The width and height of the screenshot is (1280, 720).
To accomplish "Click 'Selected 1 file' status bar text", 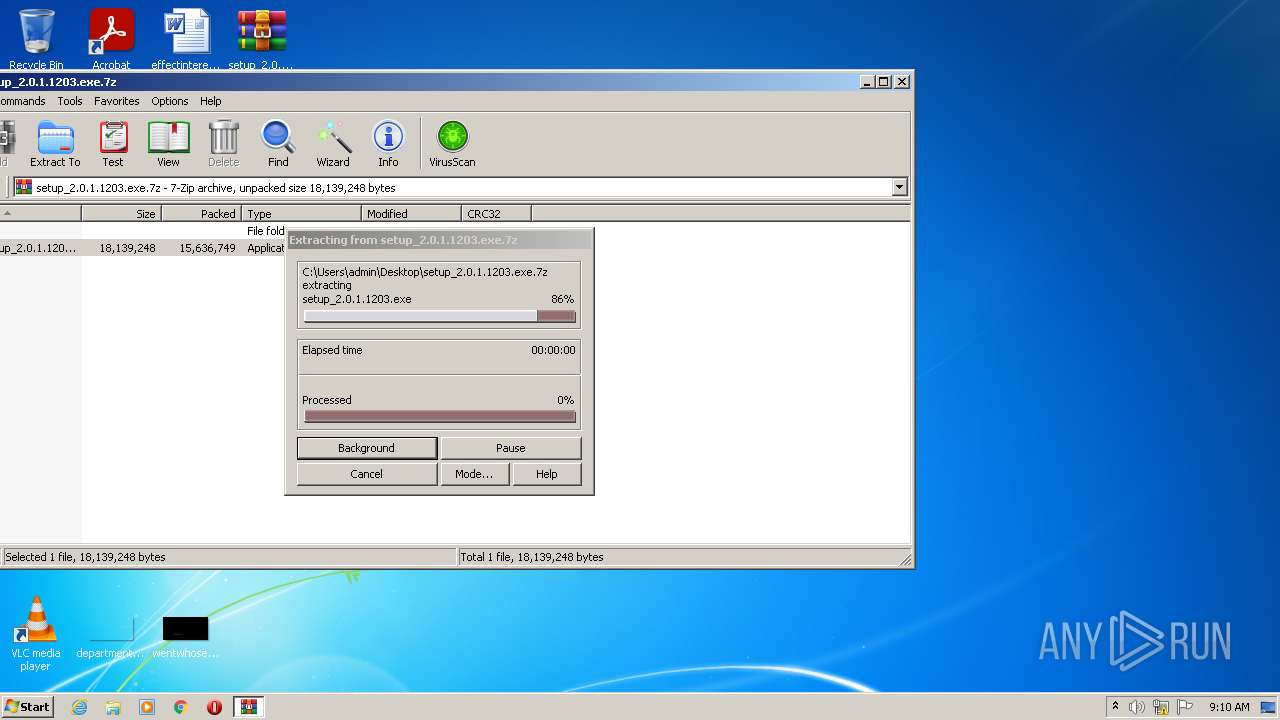I will [85, 557].
